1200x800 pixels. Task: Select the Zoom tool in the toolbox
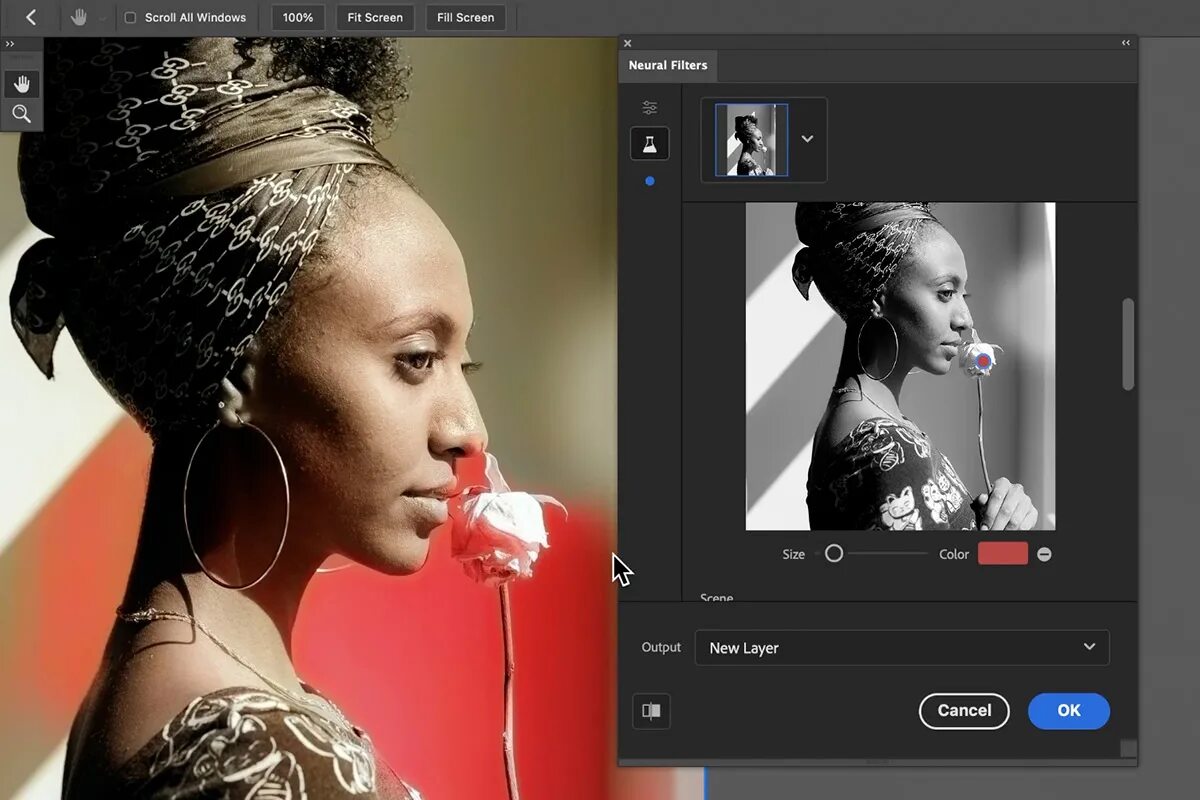(21, 114)
